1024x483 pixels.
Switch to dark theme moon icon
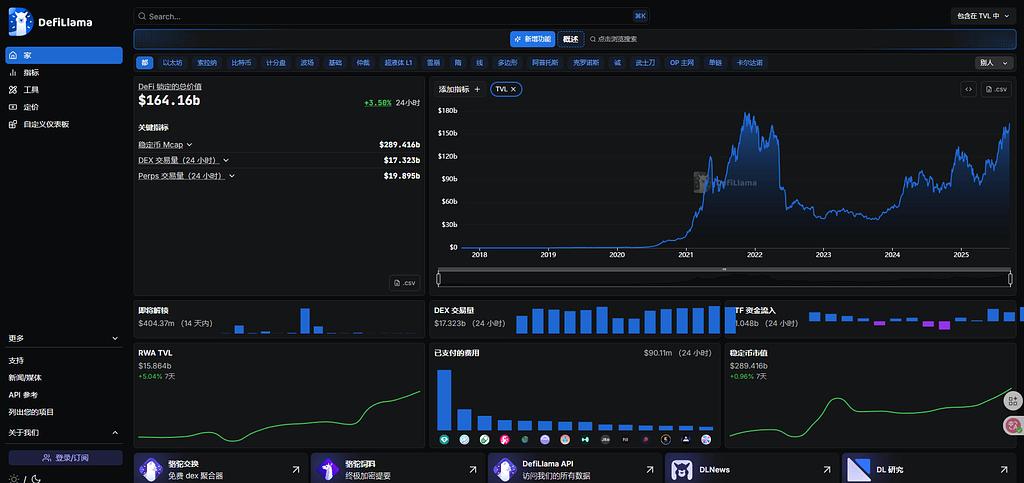click(37, 478)
